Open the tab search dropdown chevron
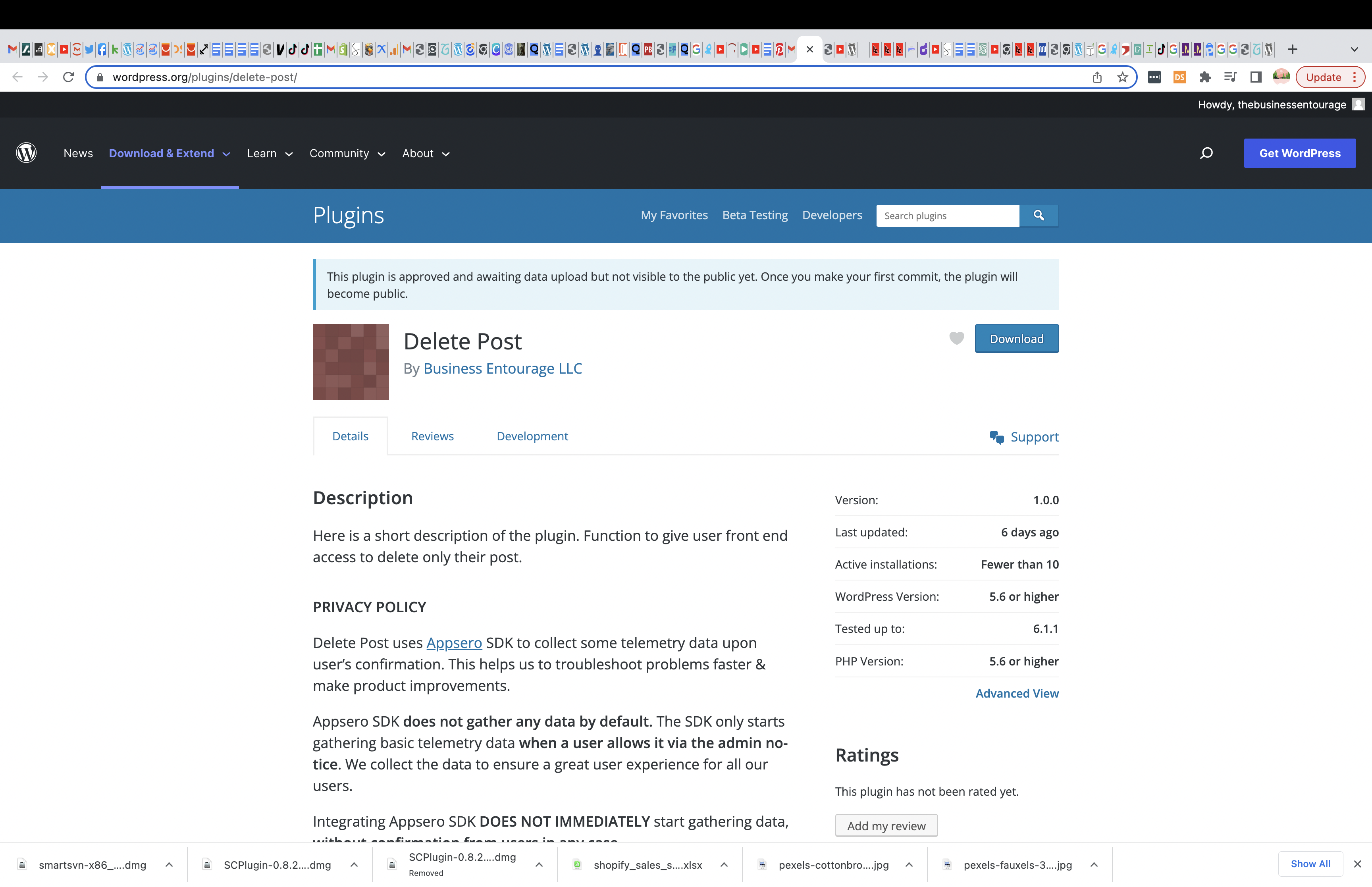Screen dimensions: 1372x887 [x=1355, y=50]
